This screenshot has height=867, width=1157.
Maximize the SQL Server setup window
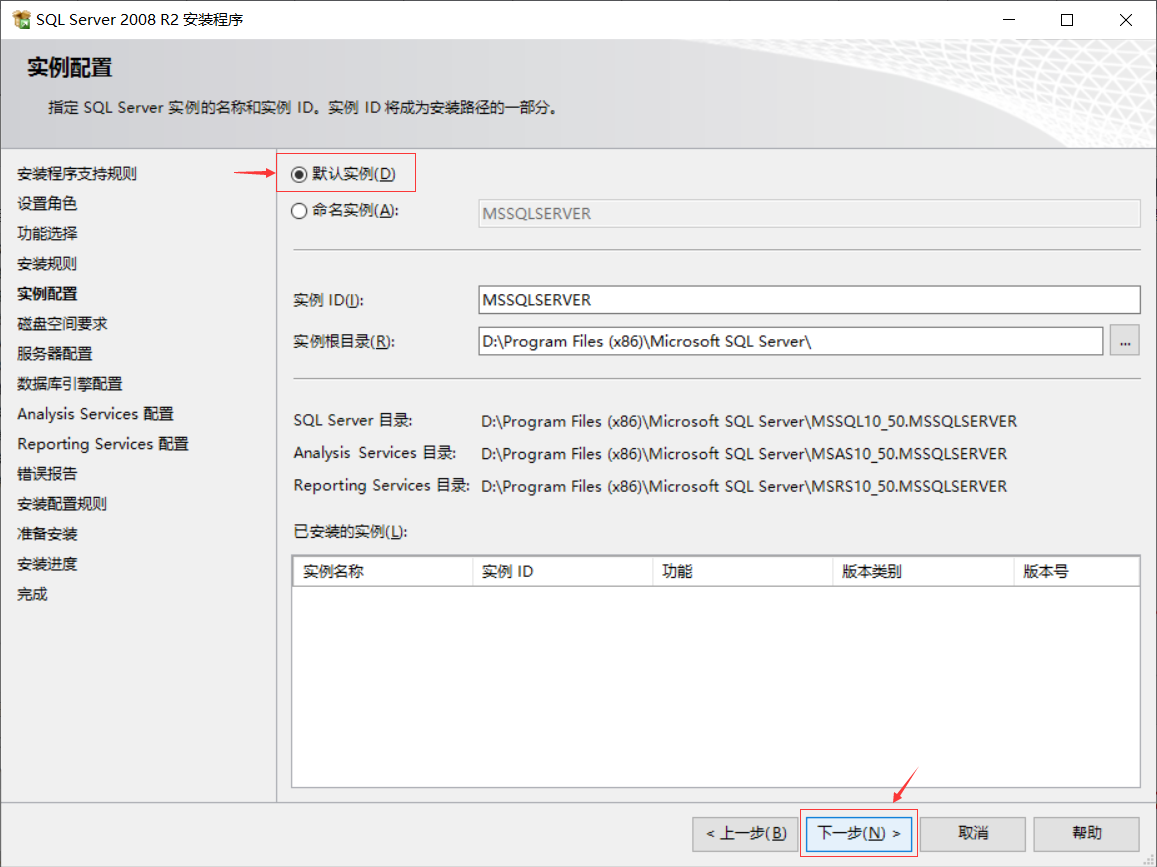1067,20
